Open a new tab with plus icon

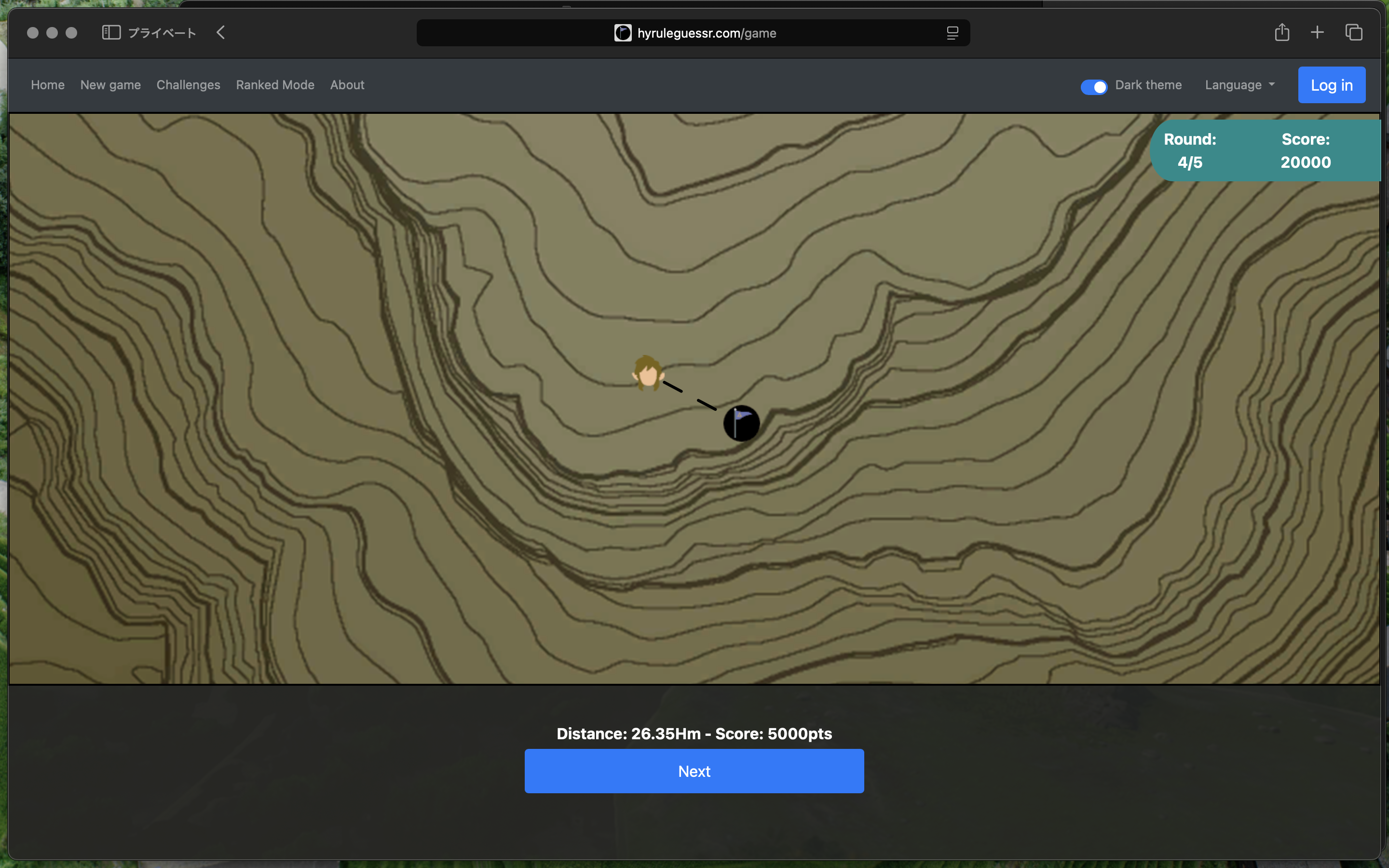[1317, 33]
